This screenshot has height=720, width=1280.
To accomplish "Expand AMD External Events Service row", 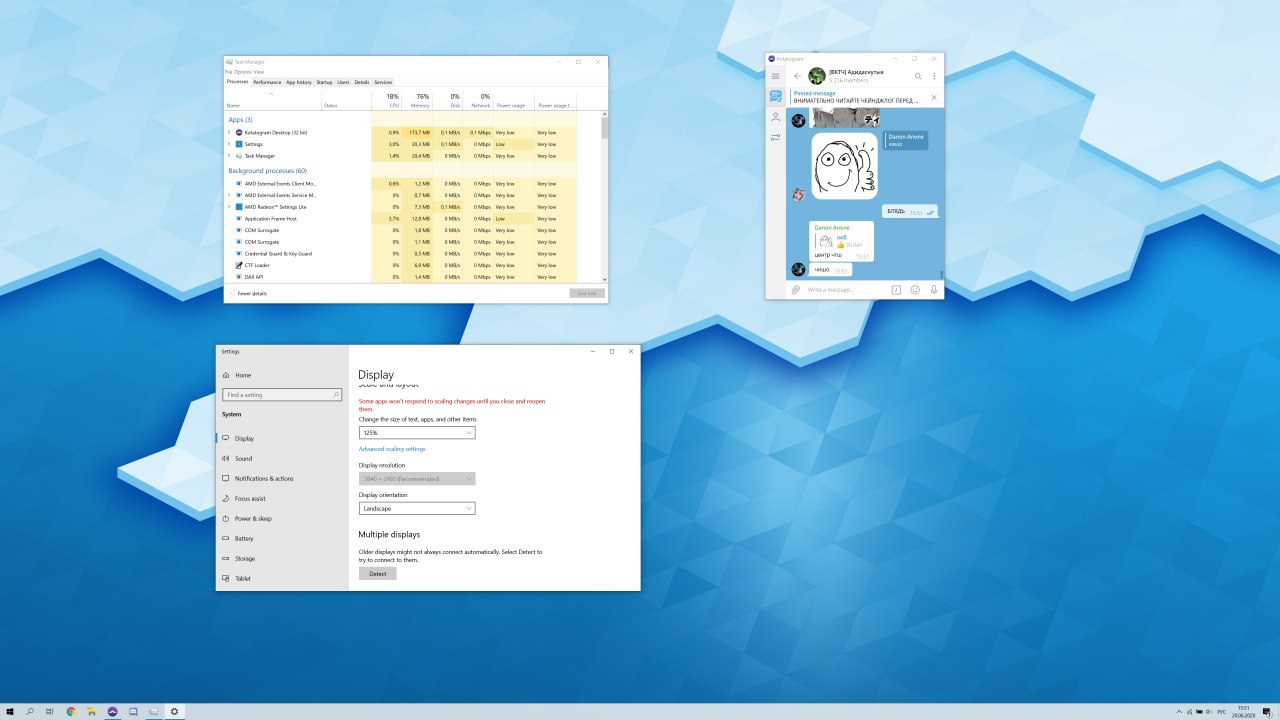I will 228,195.
